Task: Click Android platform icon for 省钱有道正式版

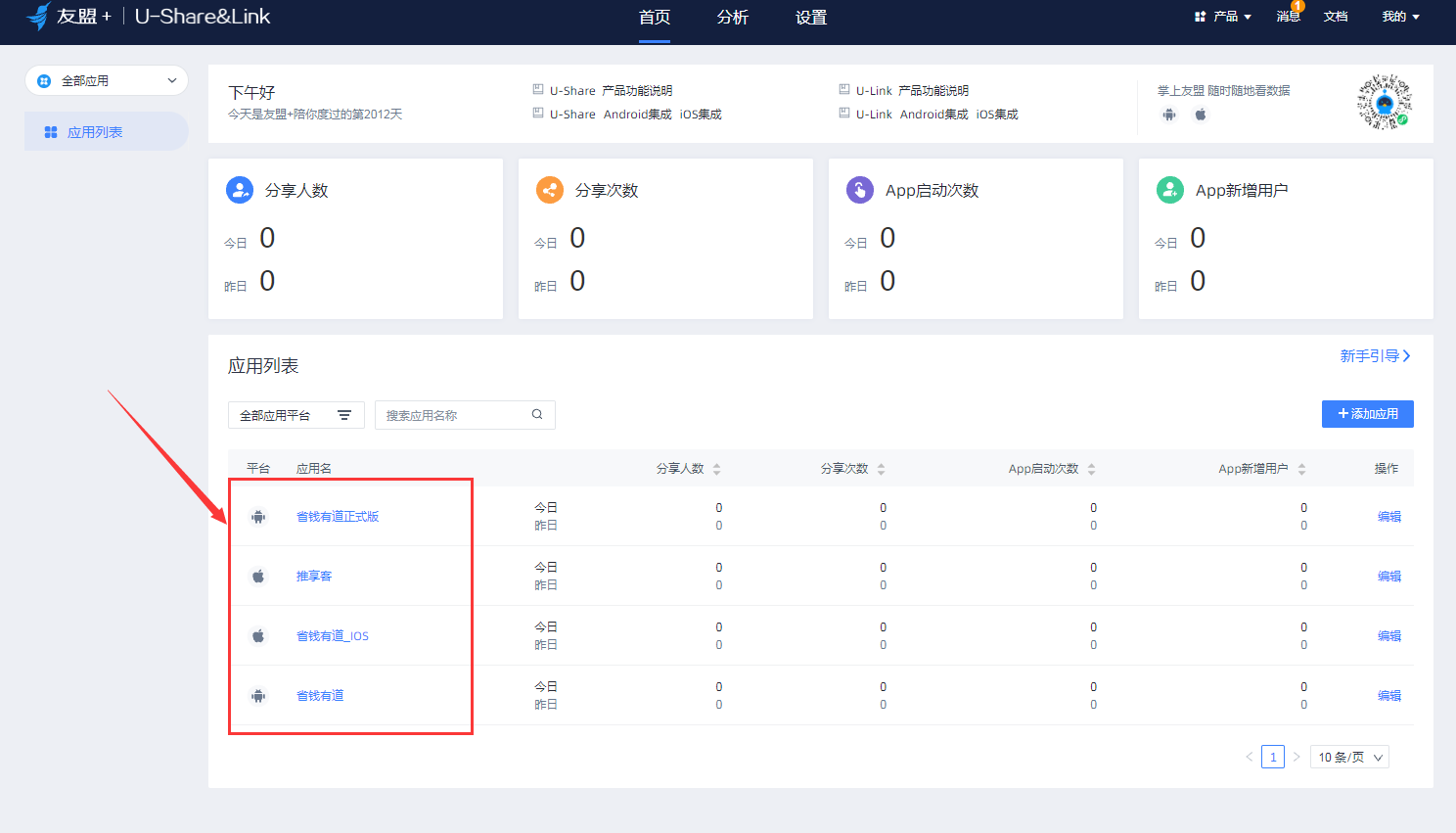Action: click(x=258, y=517)
